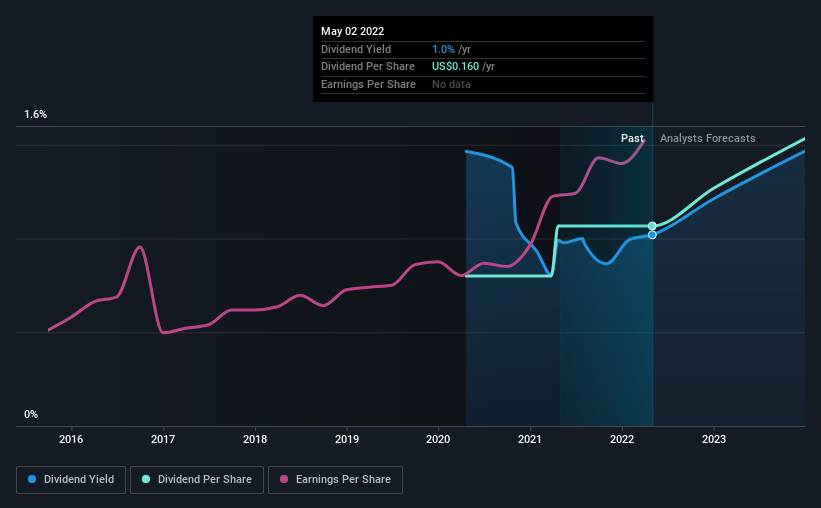The height and width of the screenshot is (508, 821).
Task: Click the Analysts Forecasts label
Action: coord(707,138)
